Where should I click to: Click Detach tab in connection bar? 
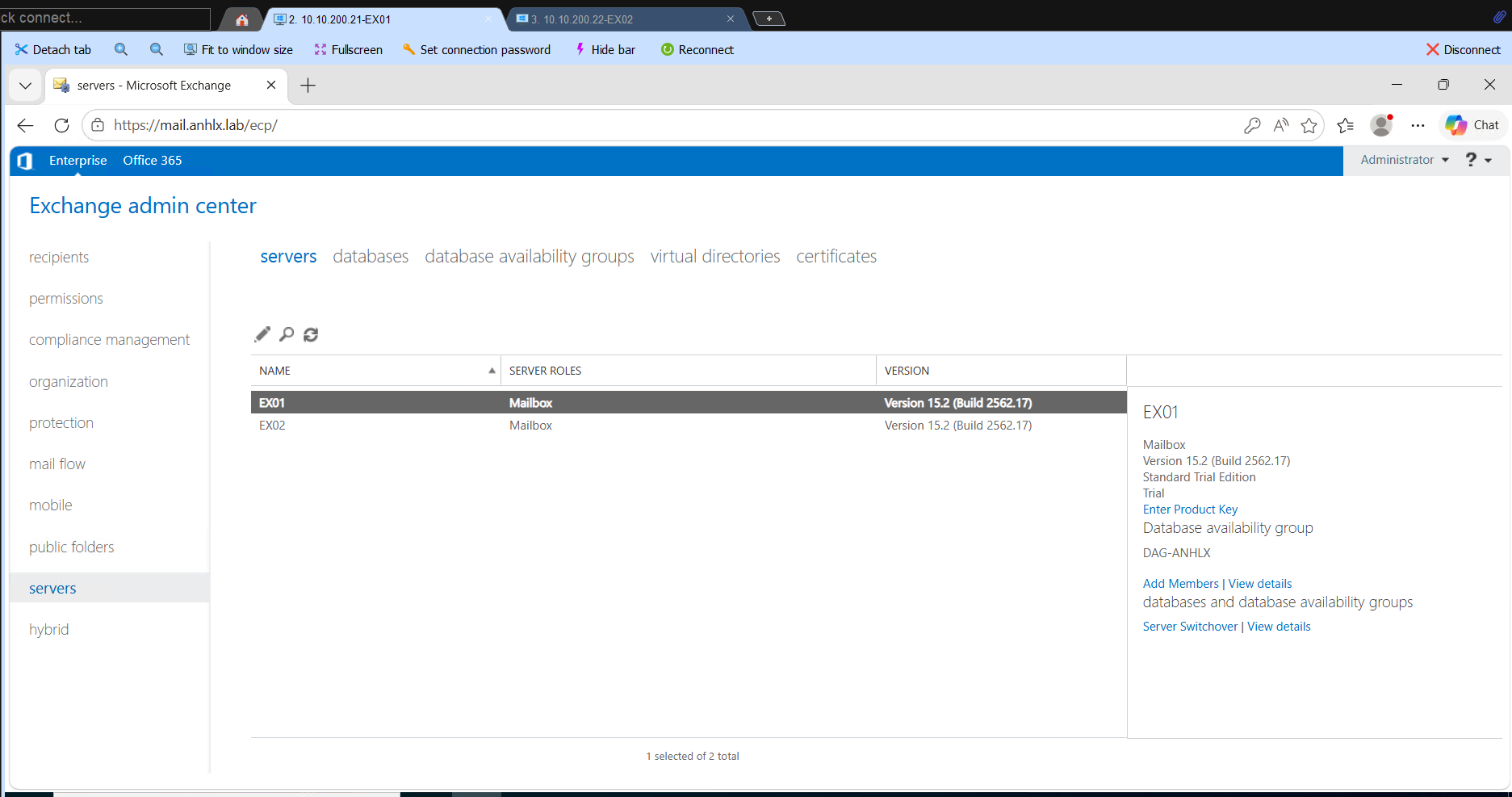(x=53, y=50)
